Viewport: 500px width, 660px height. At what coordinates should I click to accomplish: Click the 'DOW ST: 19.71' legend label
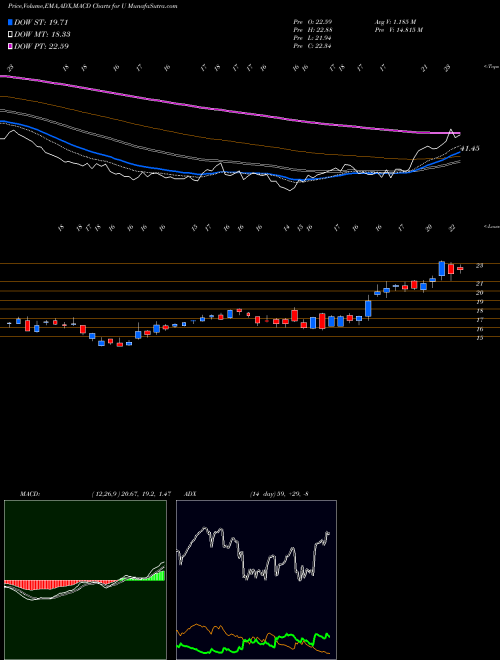tap(41, 22)
